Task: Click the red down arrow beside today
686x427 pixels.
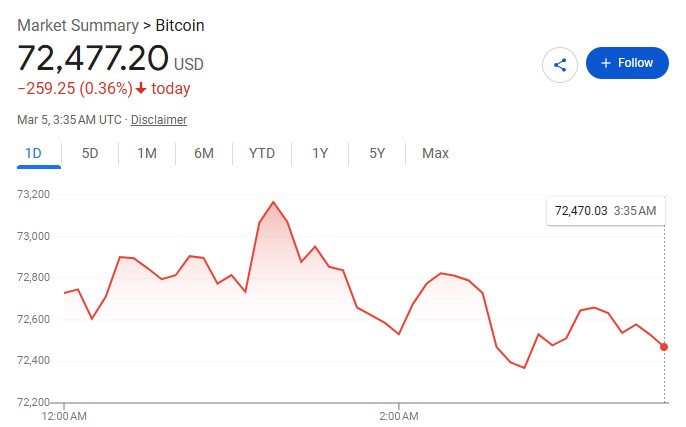Action: click(141, 88)
